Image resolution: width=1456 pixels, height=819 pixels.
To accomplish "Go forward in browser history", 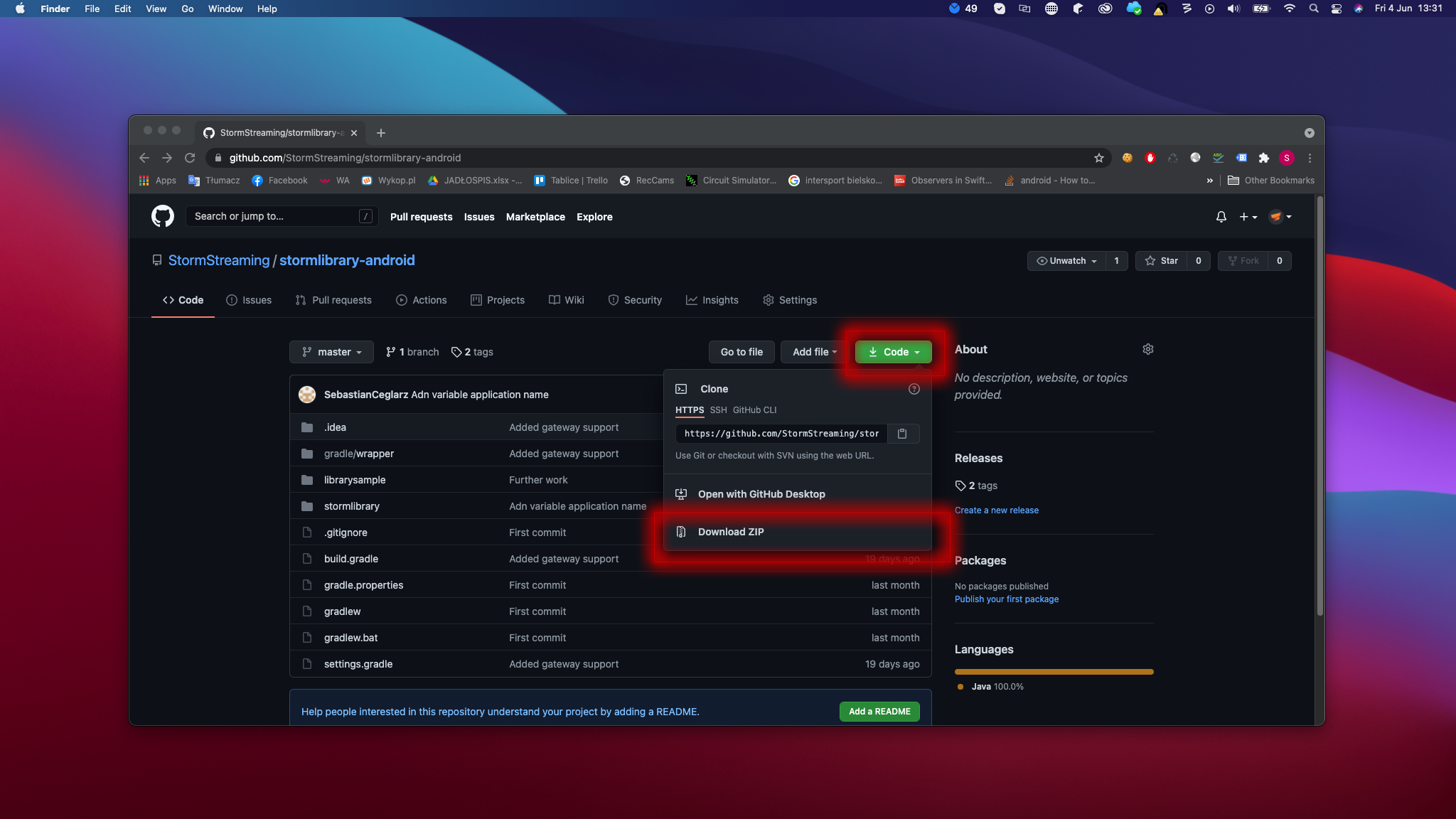I will tap(167, 158).
